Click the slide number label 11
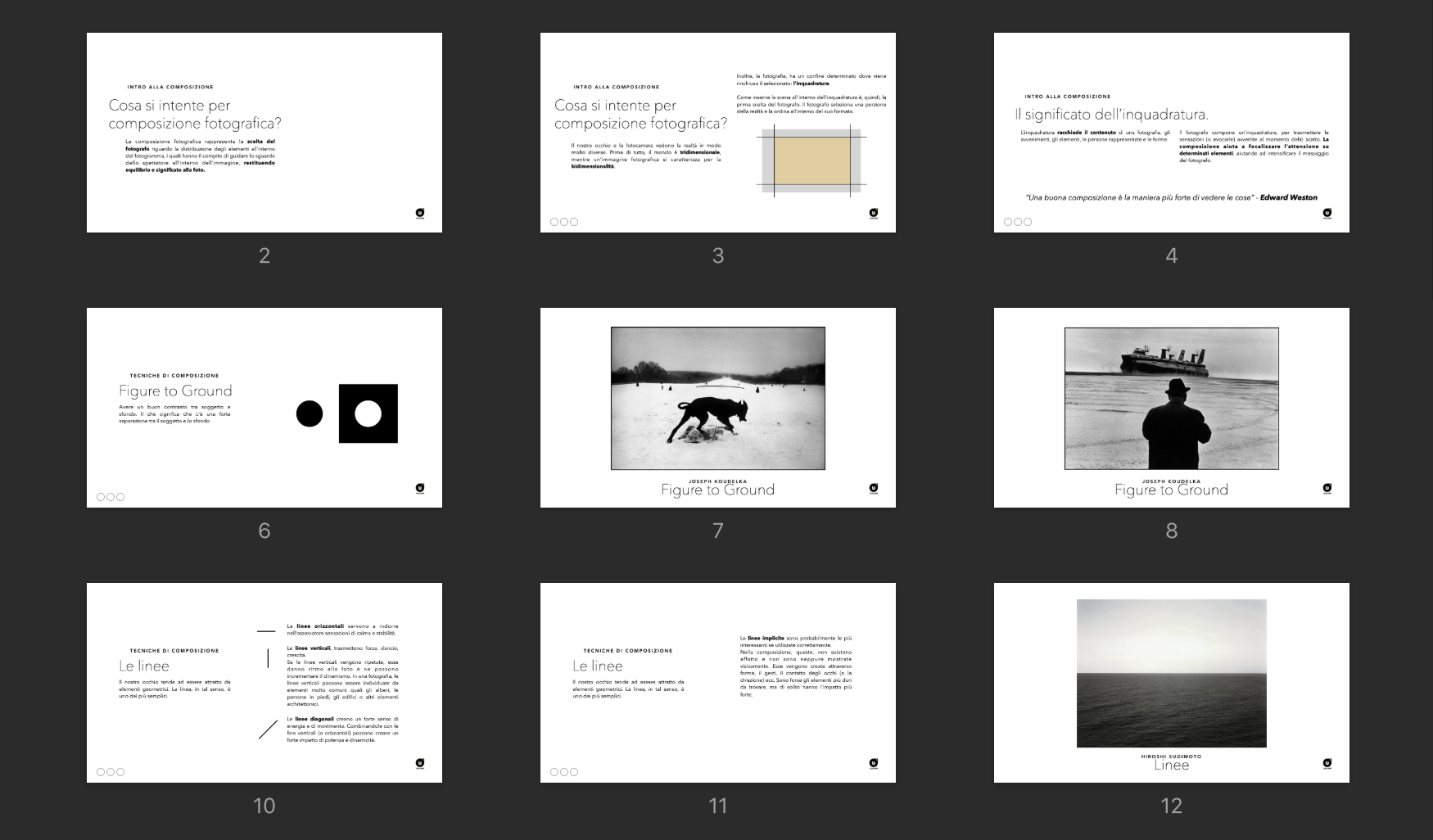 718,806
